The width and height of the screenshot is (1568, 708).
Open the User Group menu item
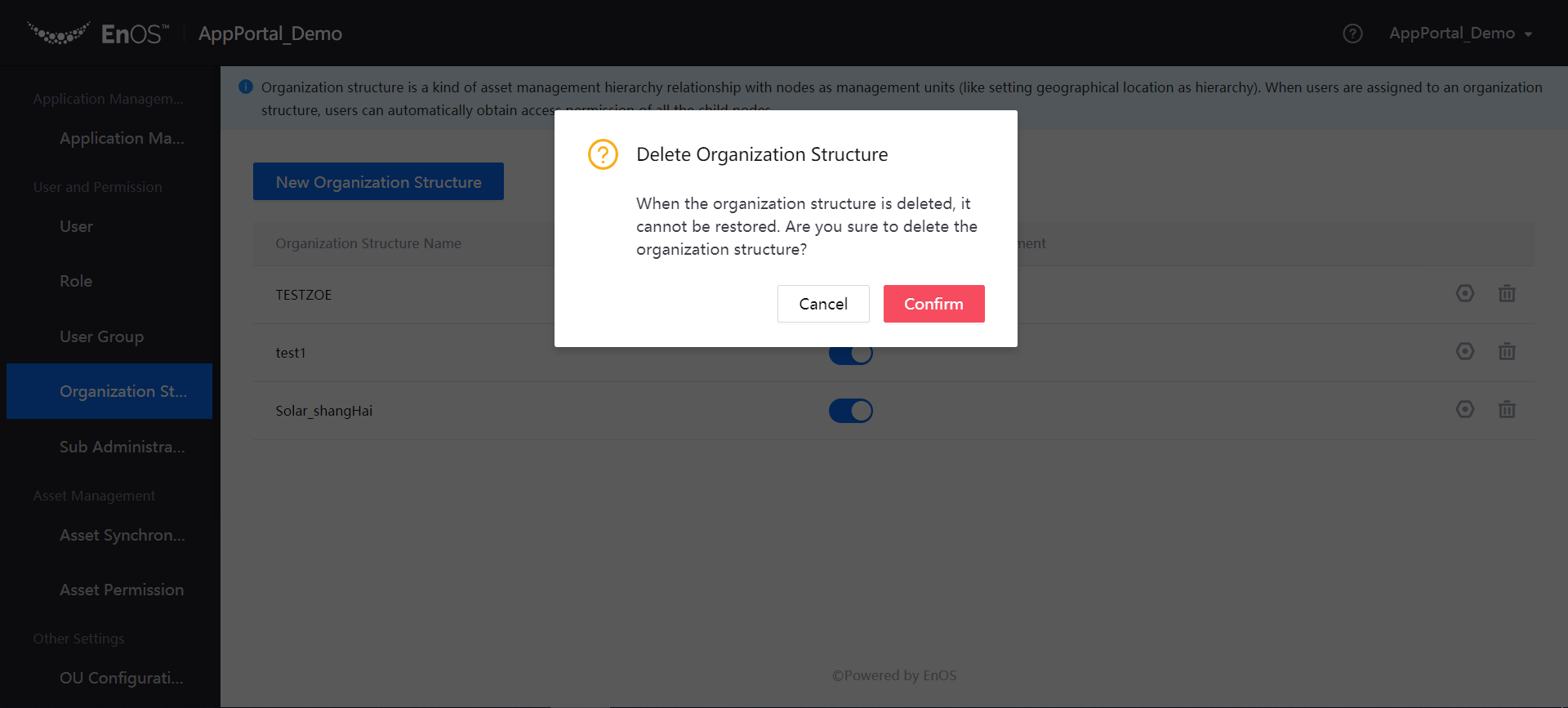pos(101,336)
